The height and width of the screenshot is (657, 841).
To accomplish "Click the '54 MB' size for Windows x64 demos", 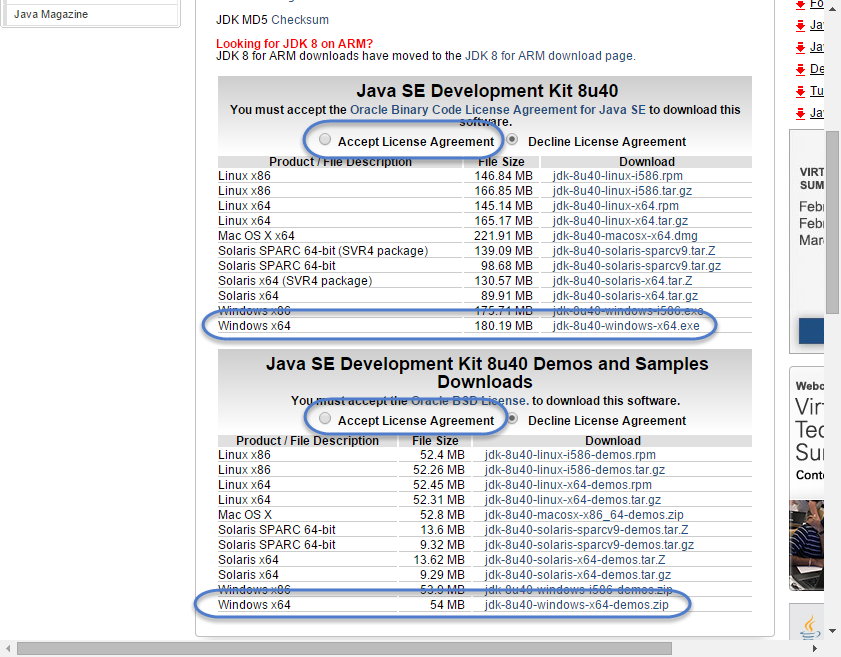I will coord(447,605).
